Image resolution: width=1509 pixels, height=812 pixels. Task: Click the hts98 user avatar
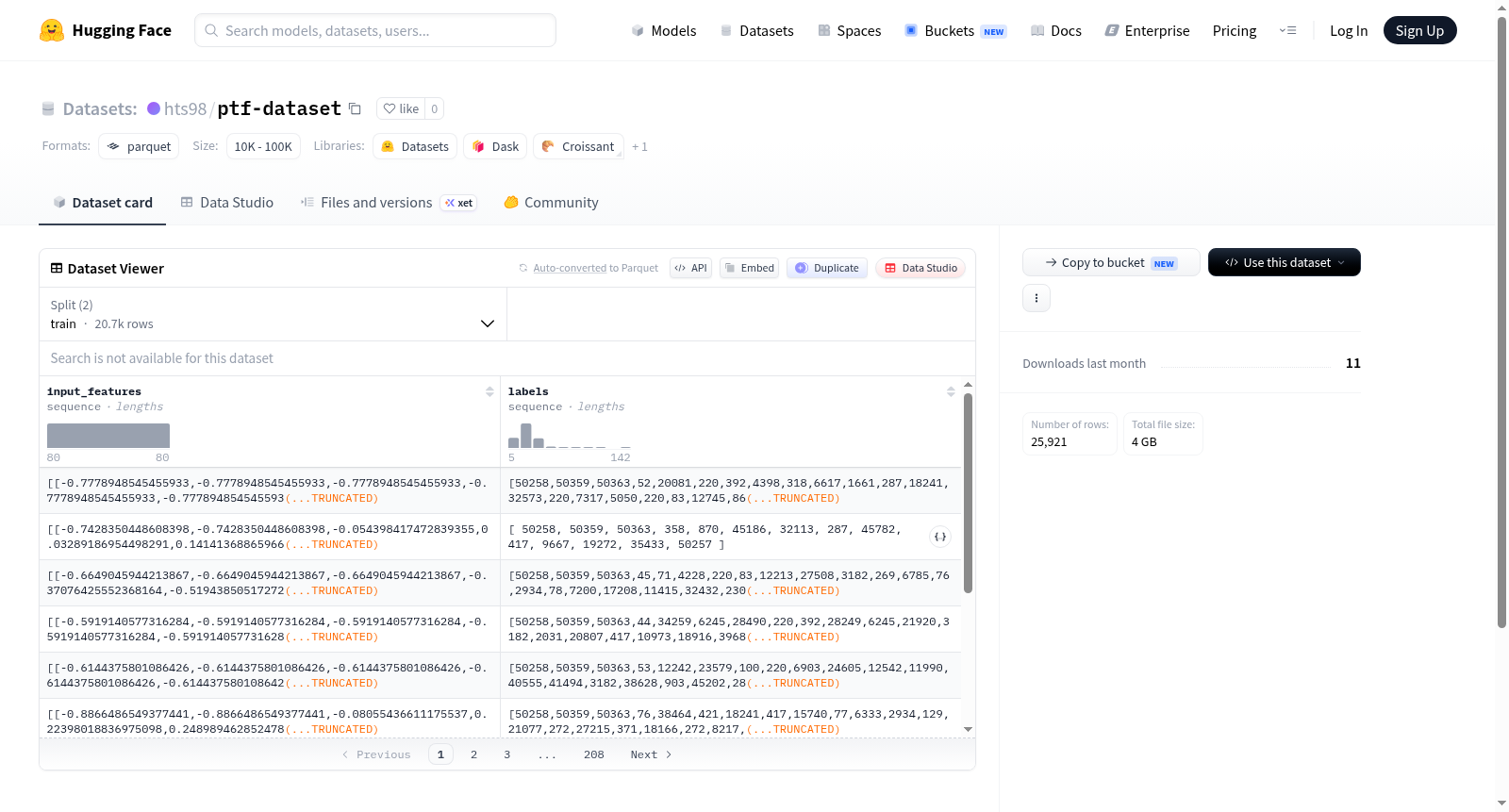coord(154,108)
